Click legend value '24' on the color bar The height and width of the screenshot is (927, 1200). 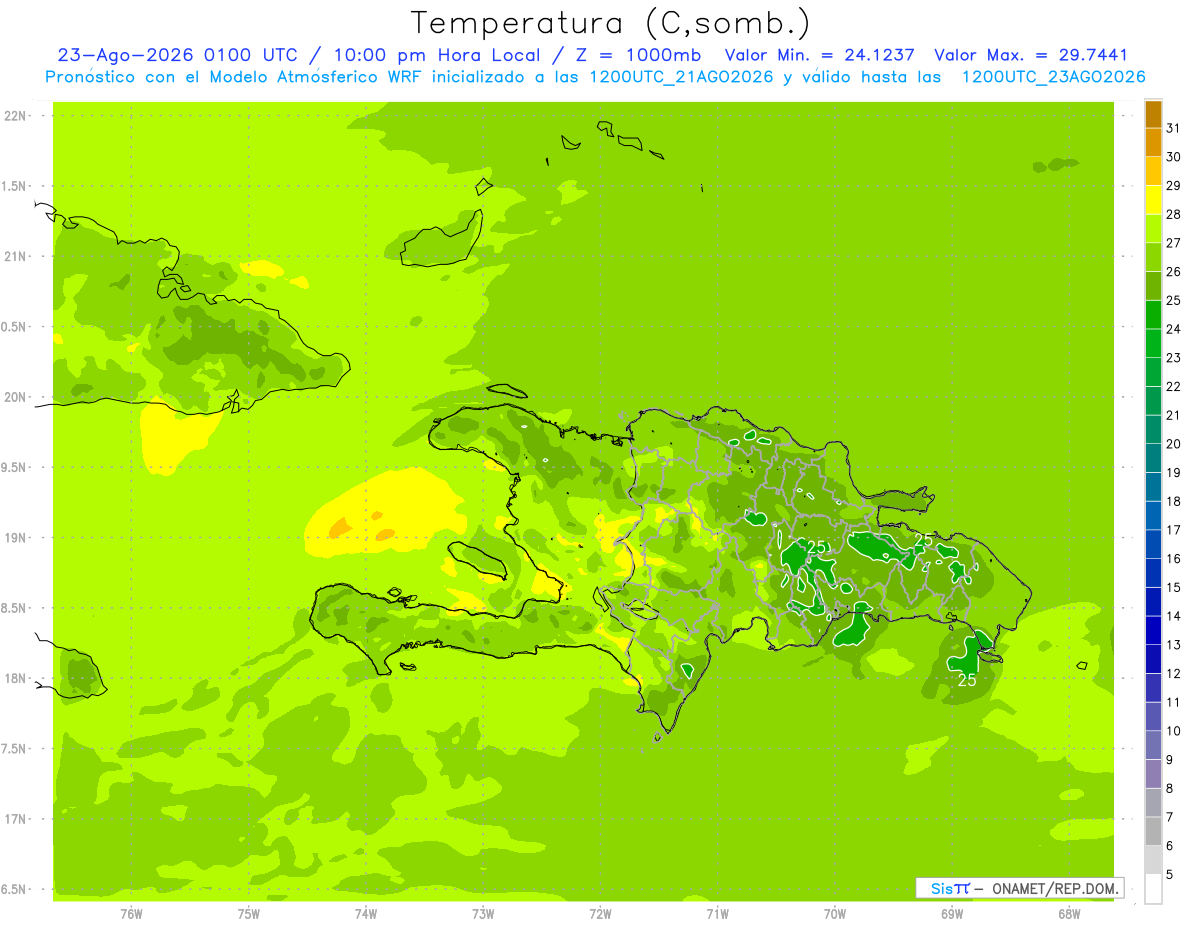click(1173, 329)
